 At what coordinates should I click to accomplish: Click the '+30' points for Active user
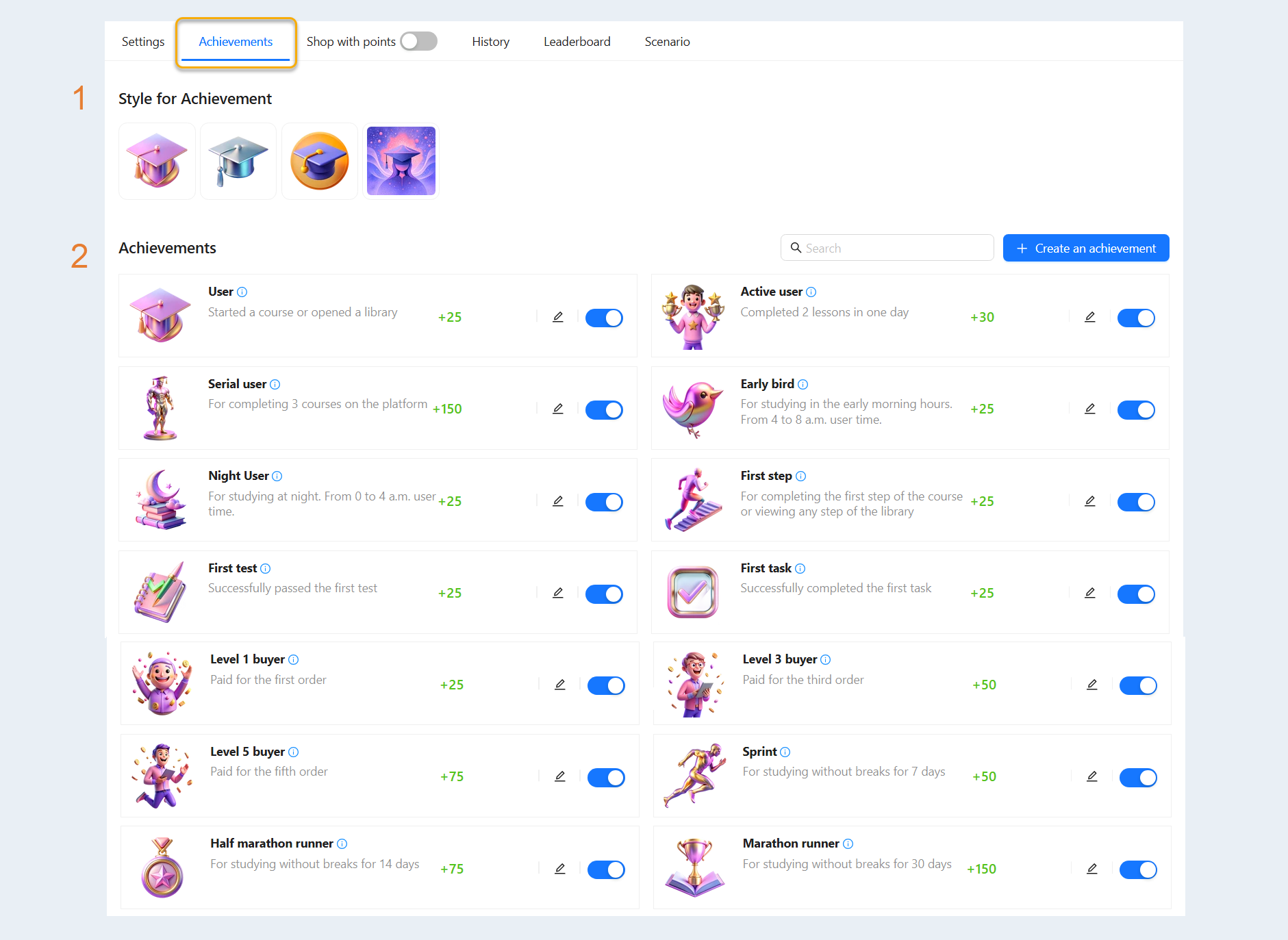coord(982,317)
